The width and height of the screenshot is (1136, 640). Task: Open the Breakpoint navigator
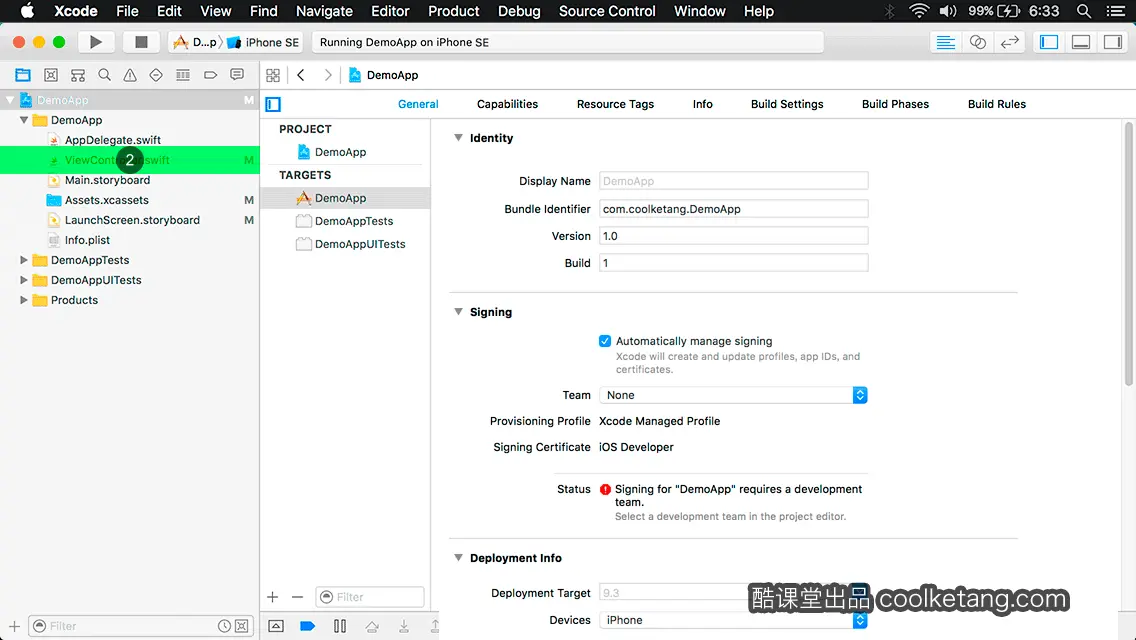pos(210,75)
